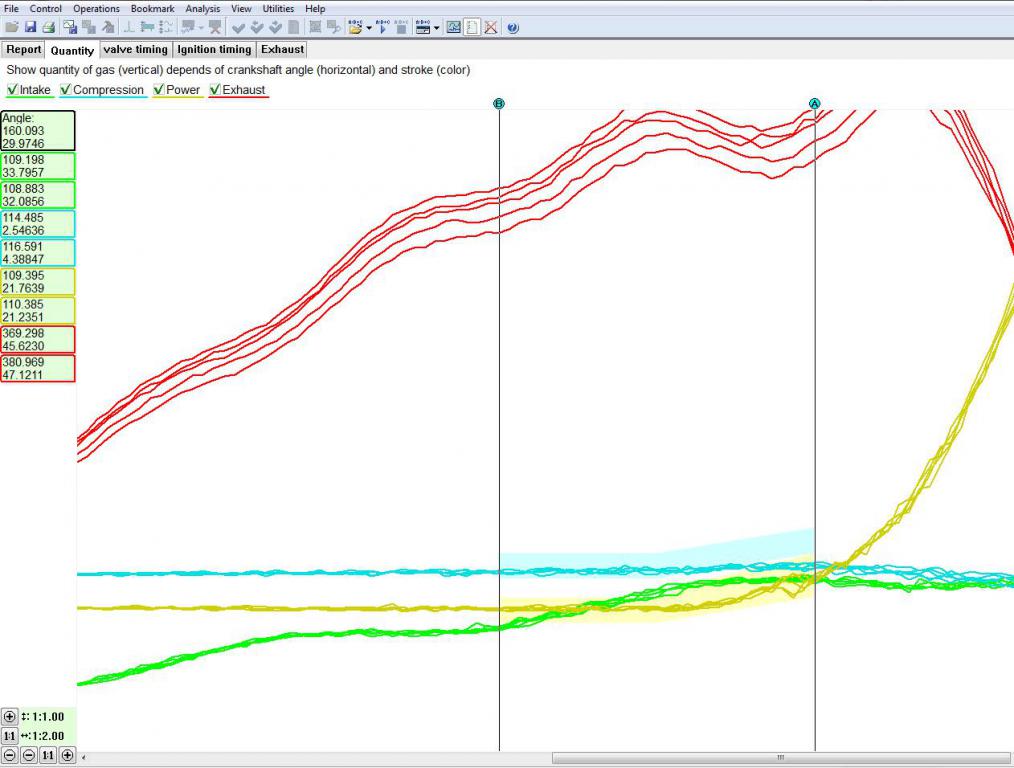Toggle the Compression stroke checkbox

point(65,90)
